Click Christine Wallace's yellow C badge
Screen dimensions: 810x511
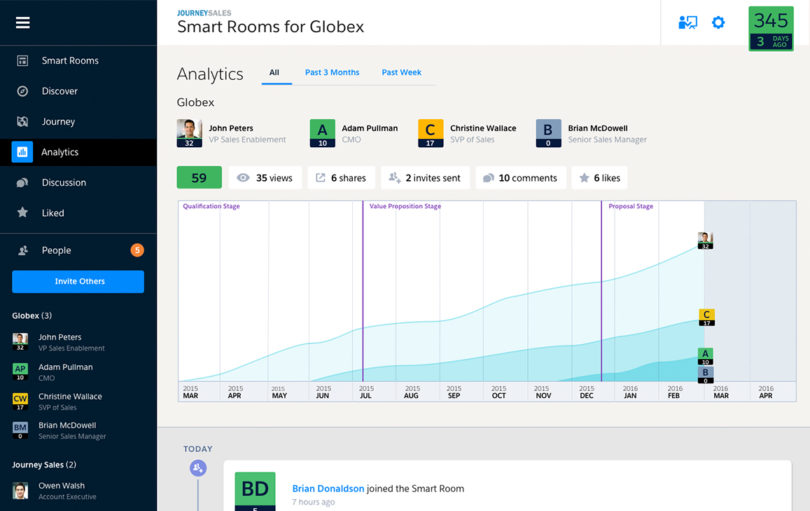pos(430,133)
